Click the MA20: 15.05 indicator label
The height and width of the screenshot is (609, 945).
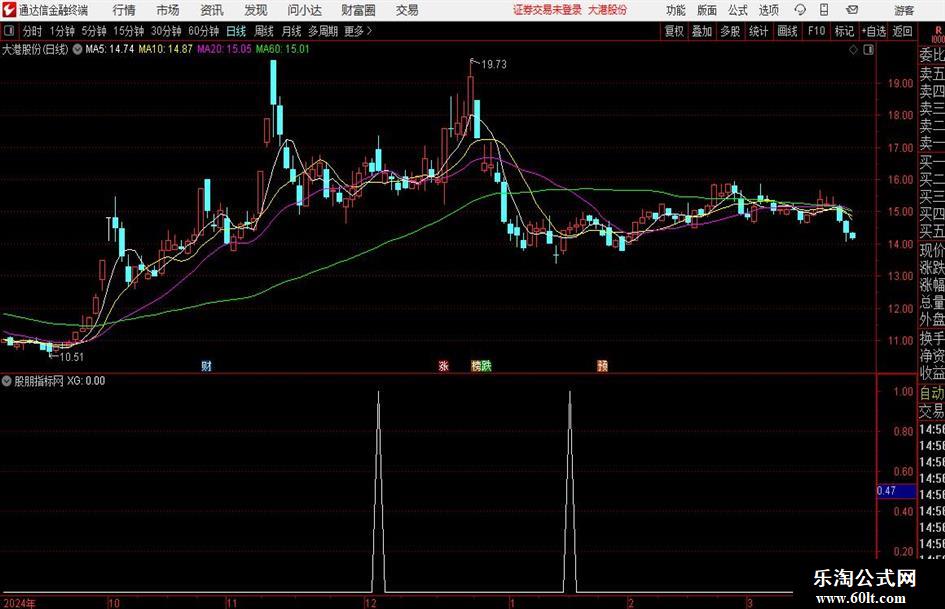[224, 49]
